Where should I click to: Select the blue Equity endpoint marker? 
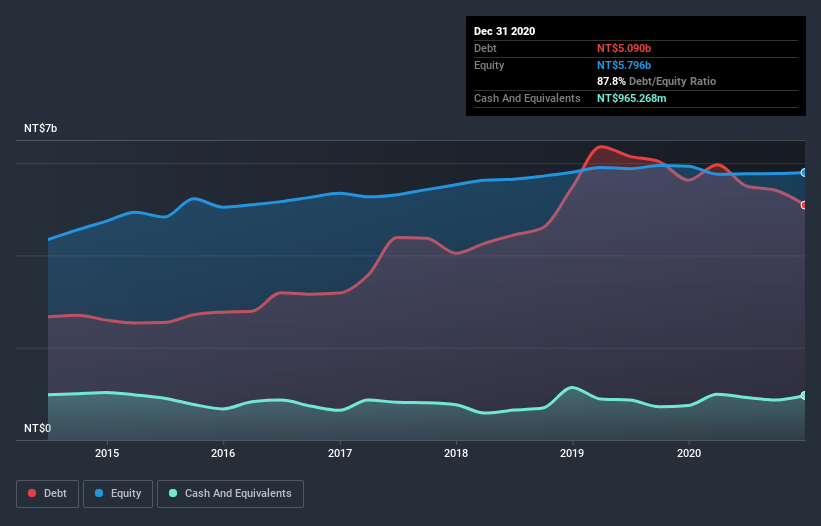804,173
